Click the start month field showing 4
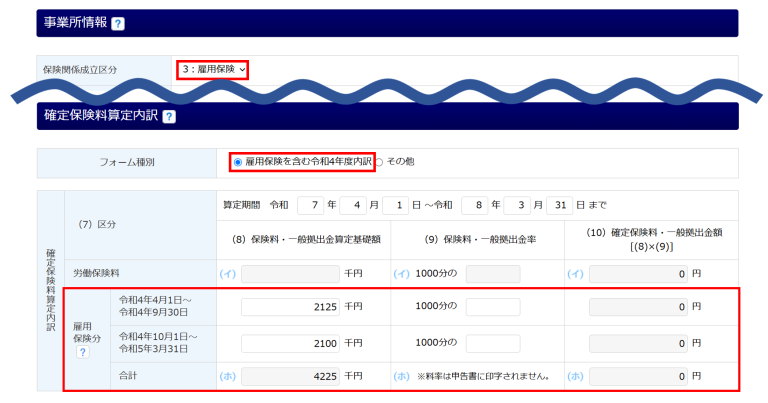Image resolution: width=768 pixels, height=403 pixels. [353, 205]
